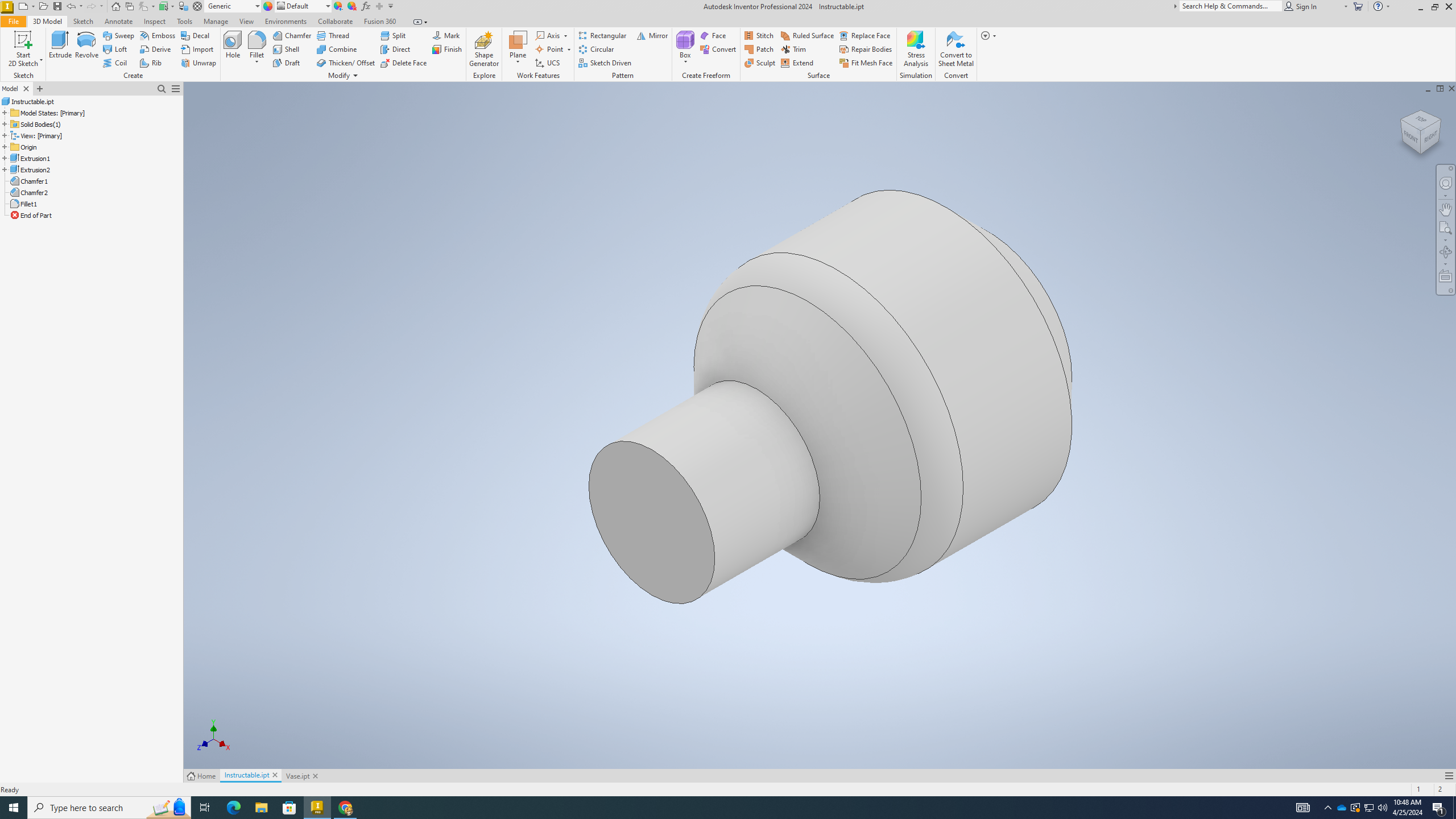
Task: Use the Split tool
Action: [x=393, y=35]
